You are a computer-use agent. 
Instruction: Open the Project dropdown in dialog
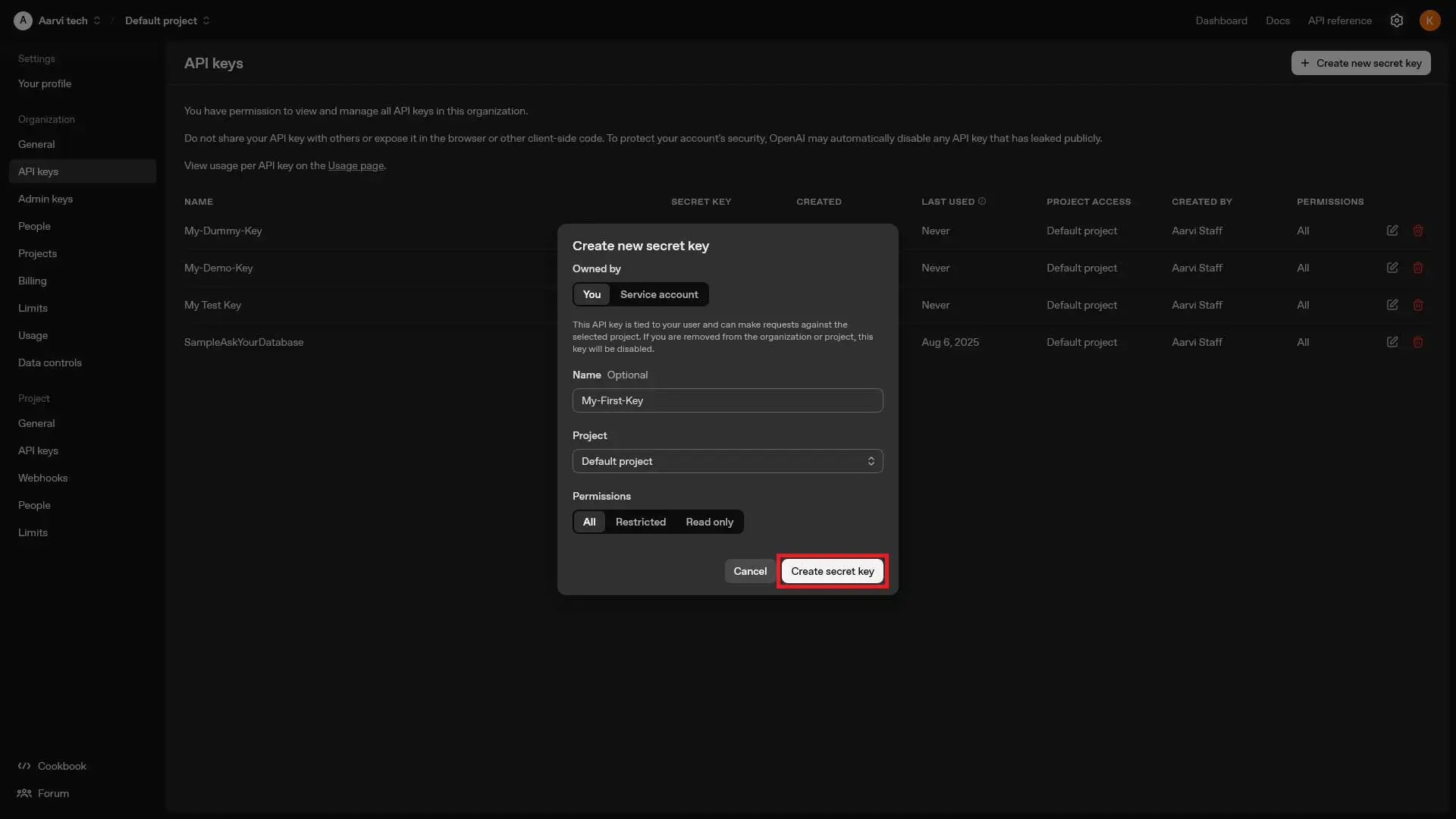point(728,461)
